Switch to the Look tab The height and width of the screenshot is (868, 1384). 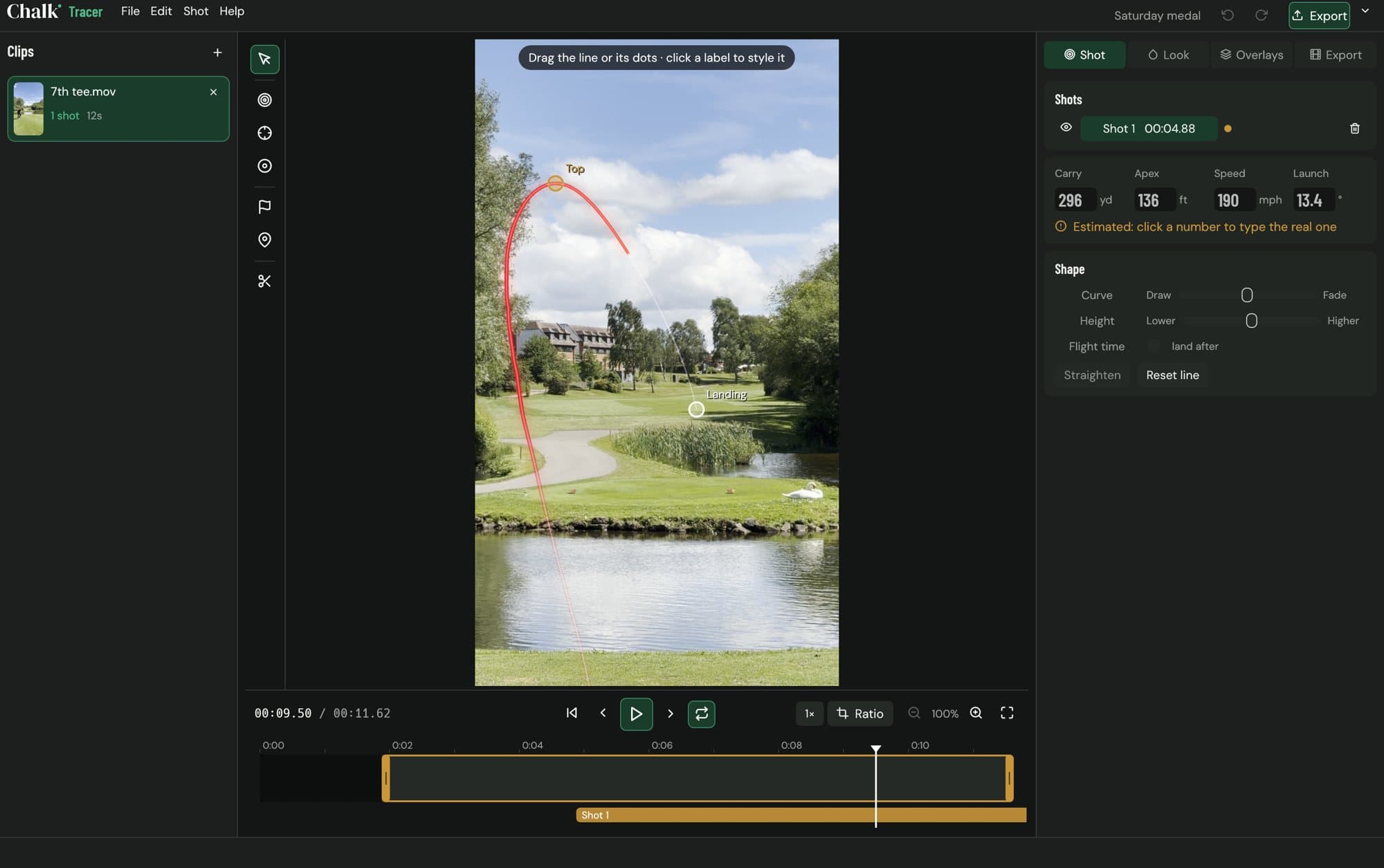click(1168, 55)
